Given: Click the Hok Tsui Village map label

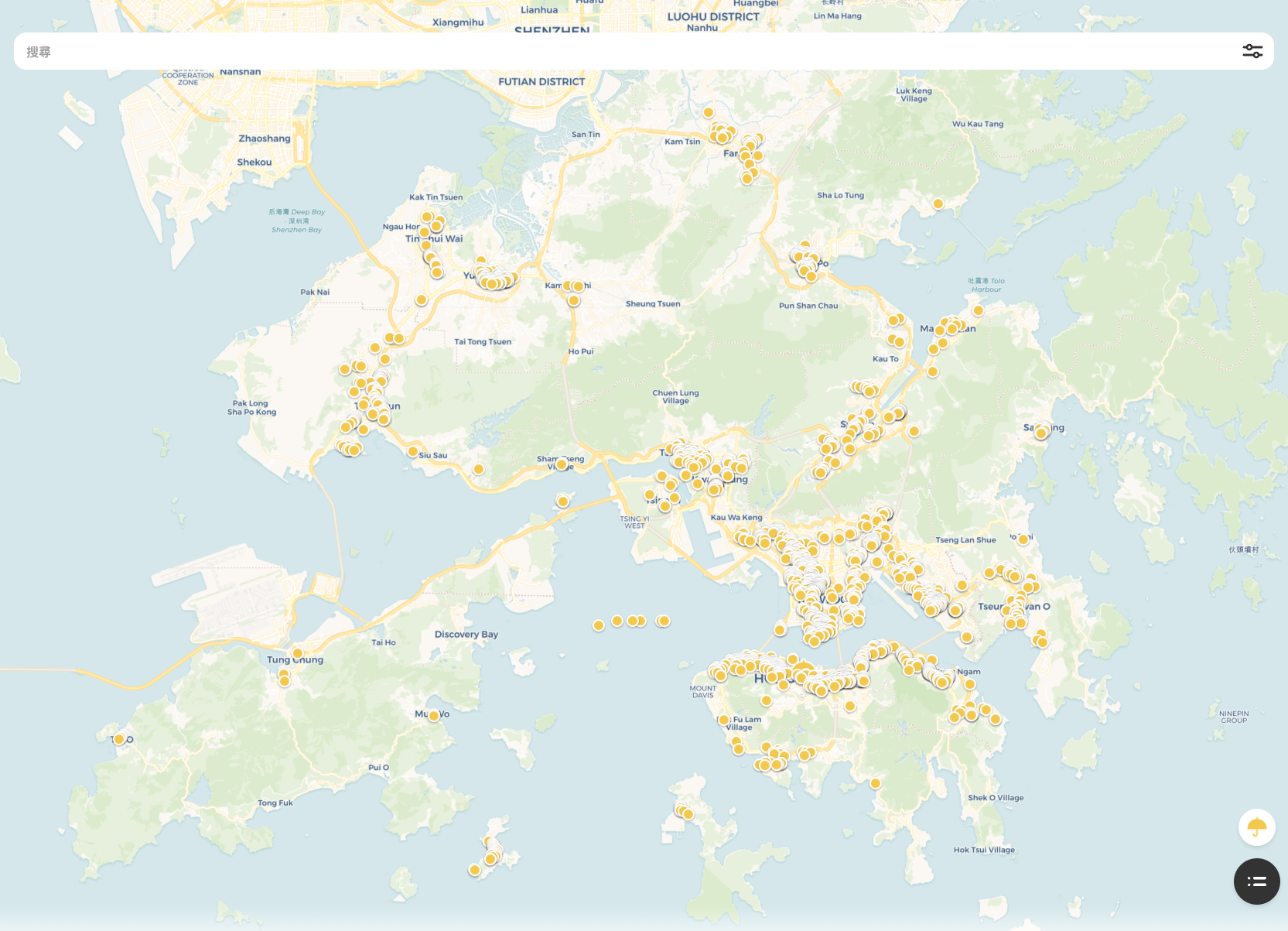Looking at the screenshot, I should [x=984, y=850].
